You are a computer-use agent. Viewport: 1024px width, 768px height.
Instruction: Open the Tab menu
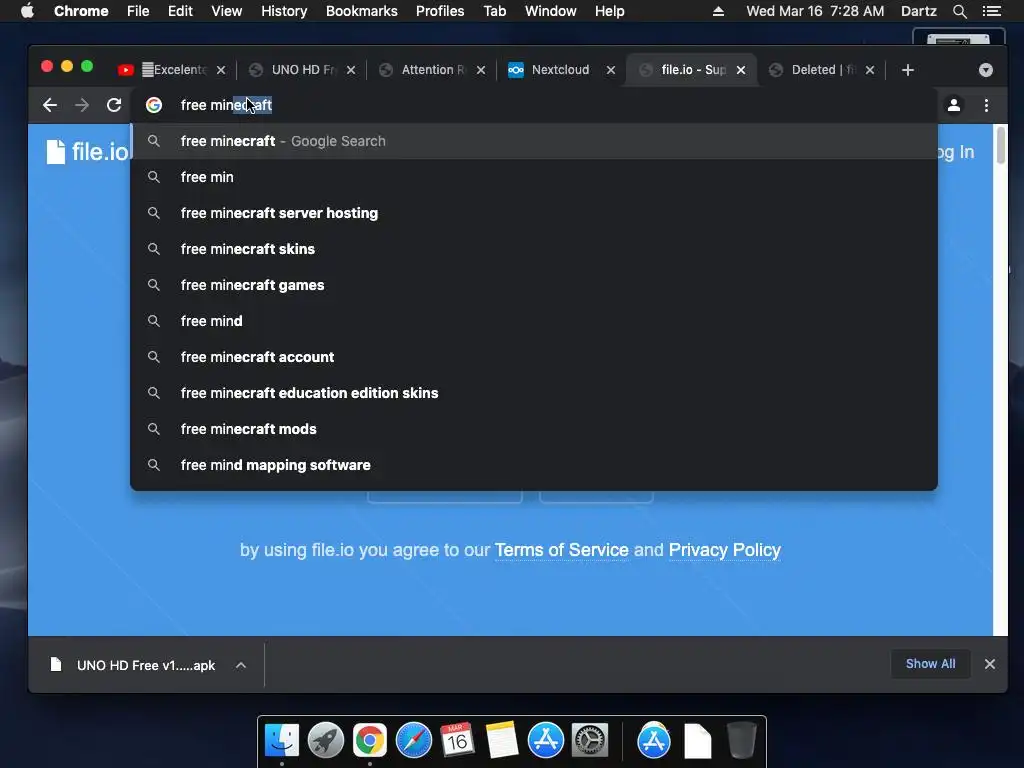click(x=494, y=11)
